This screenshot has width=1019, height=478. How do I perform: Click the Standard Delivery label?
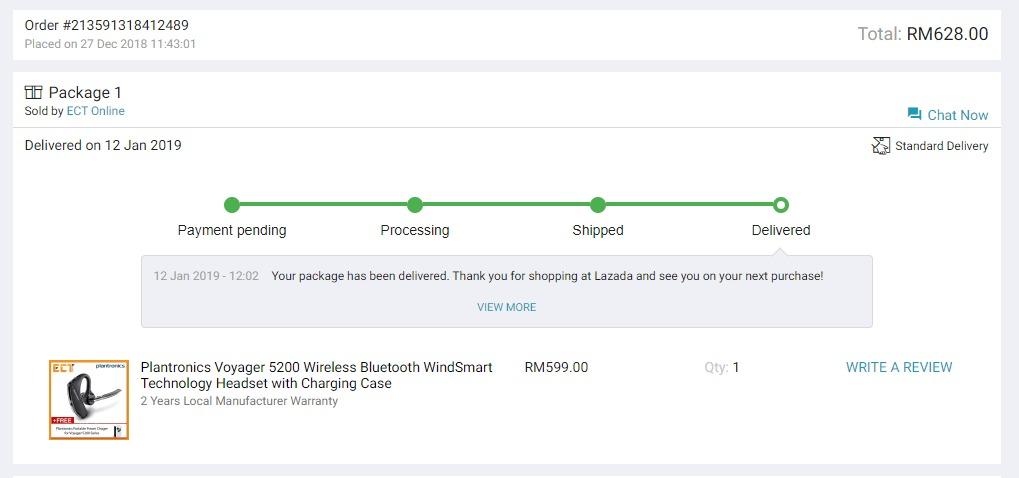coord(942,146)
